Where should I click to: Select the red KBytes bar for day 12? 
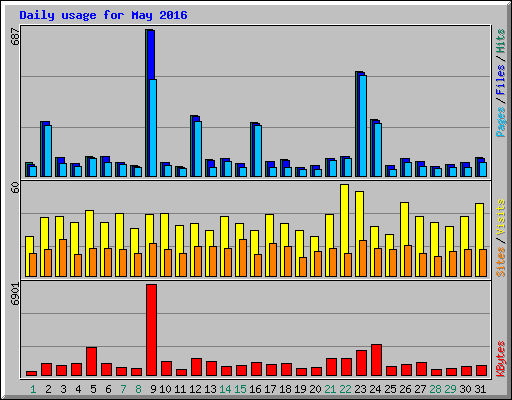click(x=196, y=367)
